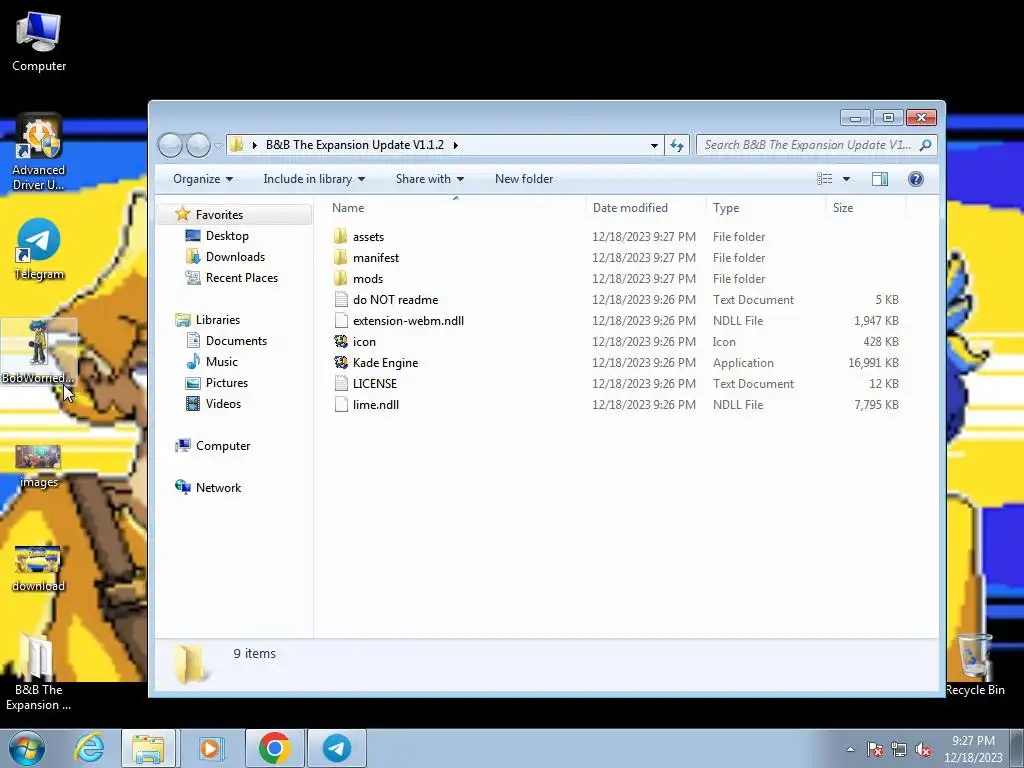
Task: Open Desktop in Favorites
Action: pyautogui.click(x=227, y=236)
